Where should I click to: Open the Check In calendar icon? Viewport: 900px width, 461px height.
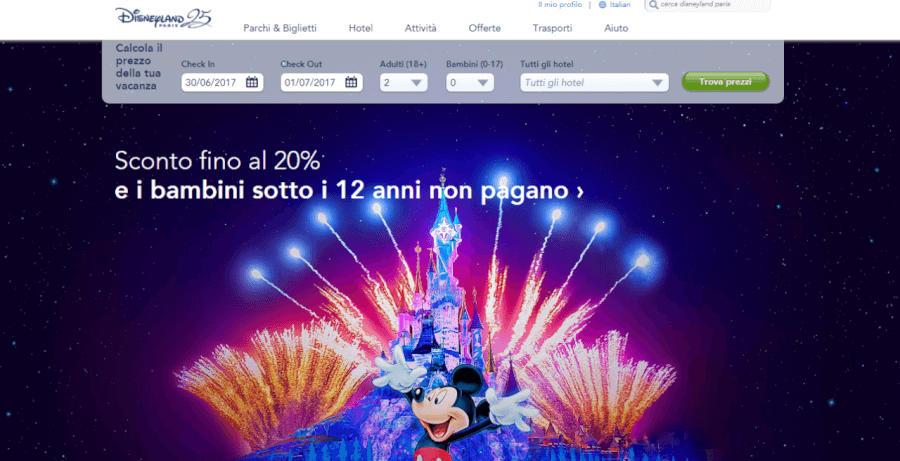tap(251, 82)
